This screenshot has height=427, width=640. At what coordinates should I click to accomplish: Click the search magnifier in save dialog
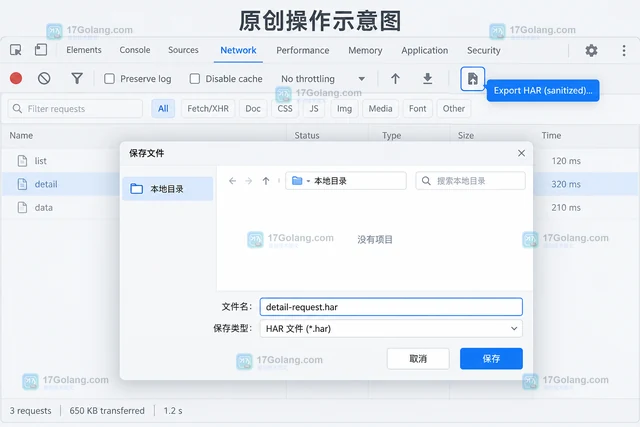point(426,181)
